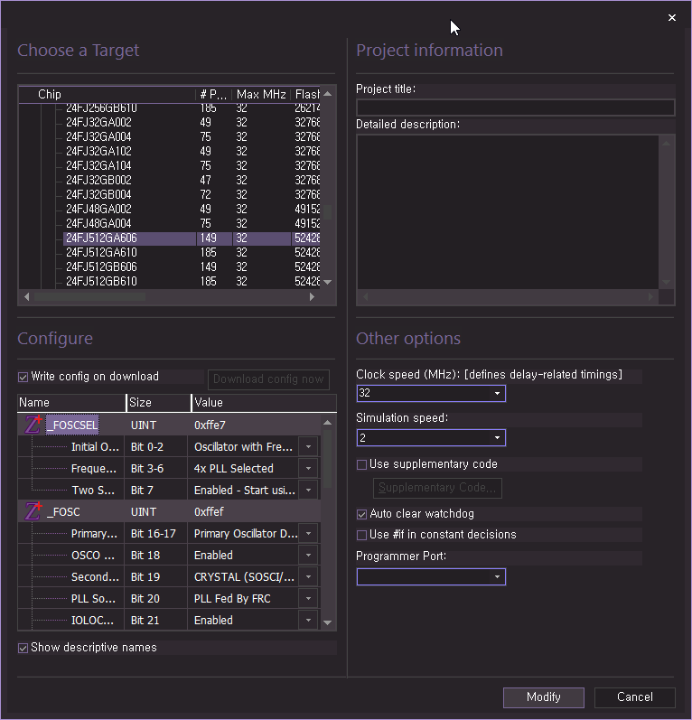Toggle Show descriptive names checkbox
Viewport: 692px width, 720px height.
pos(23,648)
